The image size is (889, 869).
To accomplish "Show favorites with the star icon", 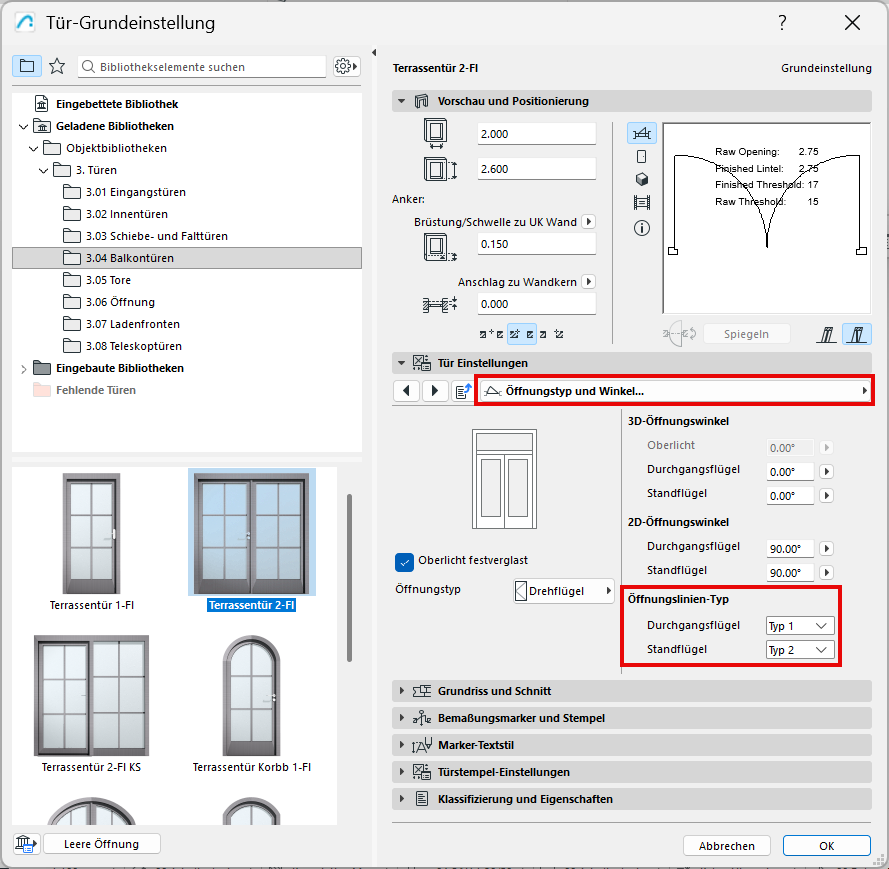I will 57,66.
